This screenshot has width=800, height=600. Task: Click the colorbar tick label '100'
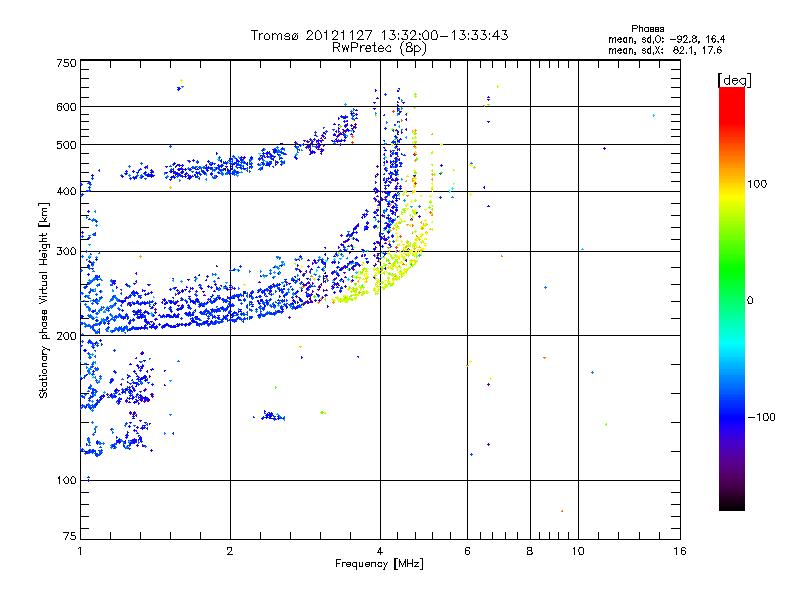[757, 184]
